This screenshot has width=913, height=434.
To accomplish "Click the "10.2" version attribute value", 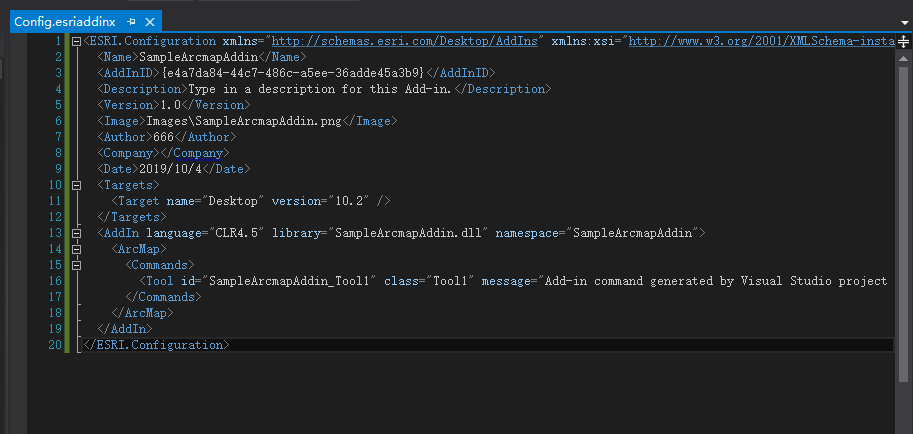I will point(353,201).
